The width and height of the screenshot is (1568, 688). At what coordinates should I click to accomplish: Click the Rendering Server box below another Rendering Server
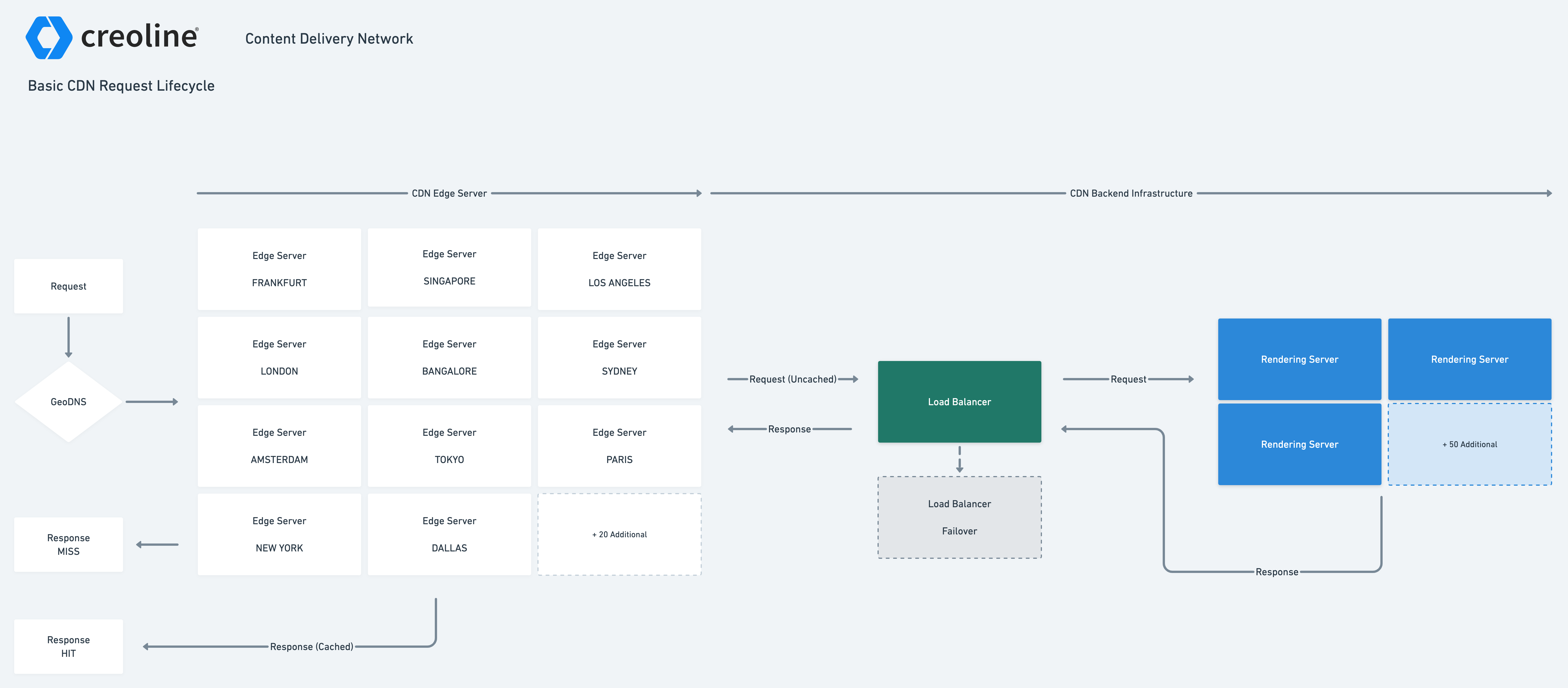click(1300, 444)
